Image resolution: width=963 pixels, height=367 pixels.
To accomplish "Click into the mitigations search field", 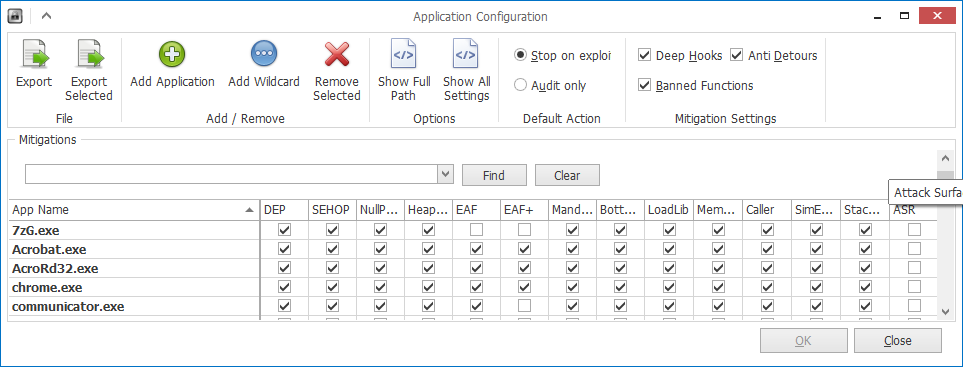I will point(232,174).
